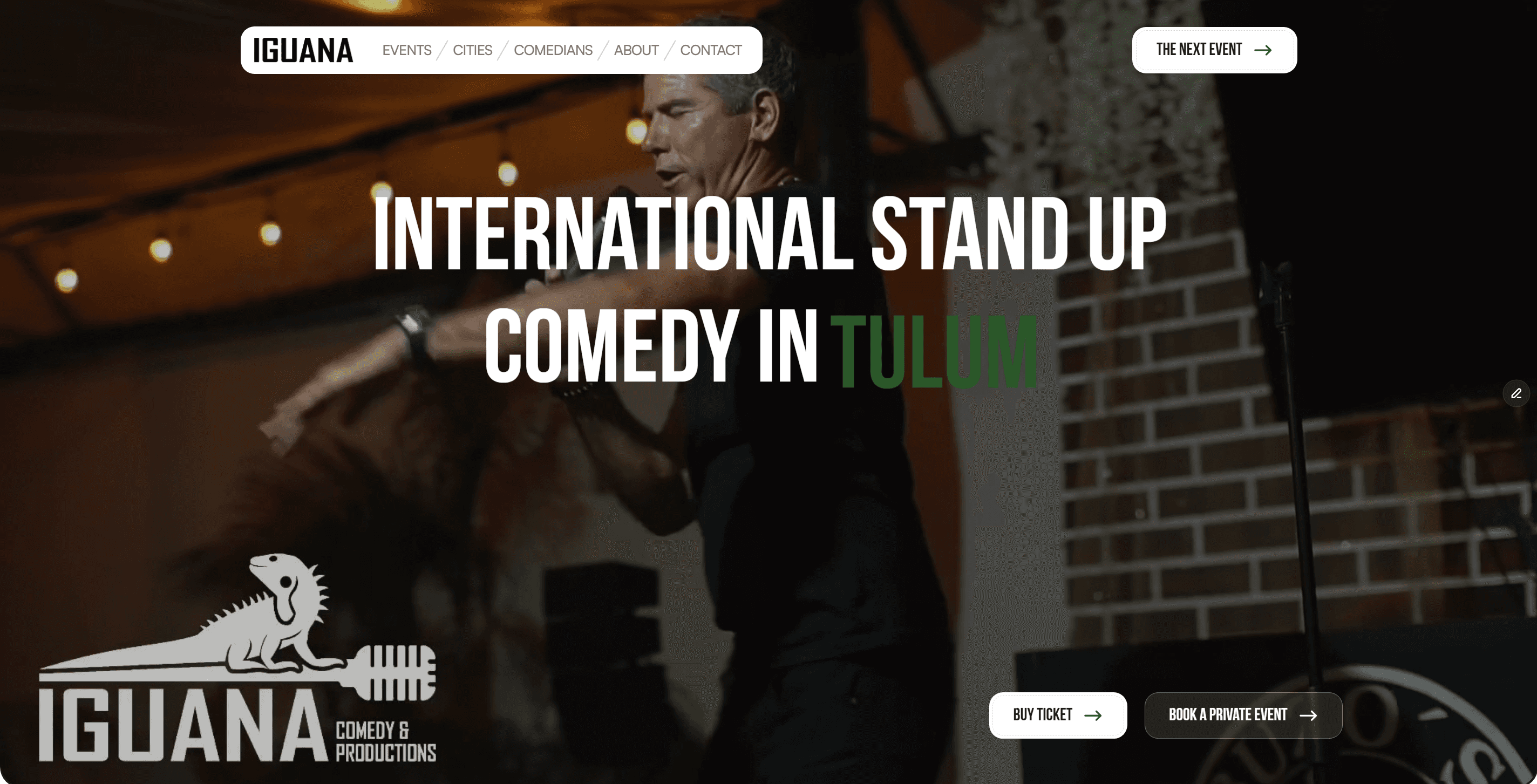Open the Contact page link

click(711, 50)
